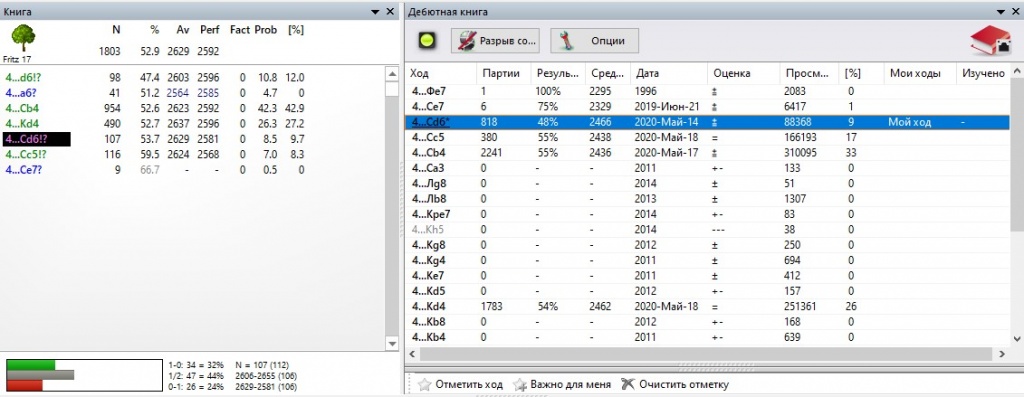Click the crossed tools icon for Очистить отметку
Screen dimensions: 1024x397
[628, 384]
